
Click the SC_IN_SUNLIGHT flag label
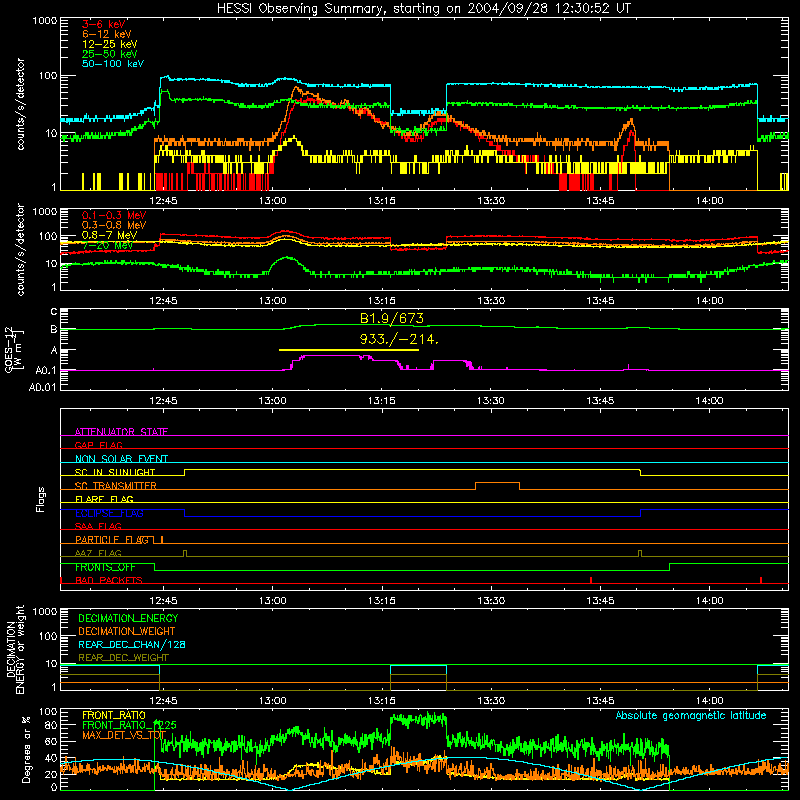115,472
